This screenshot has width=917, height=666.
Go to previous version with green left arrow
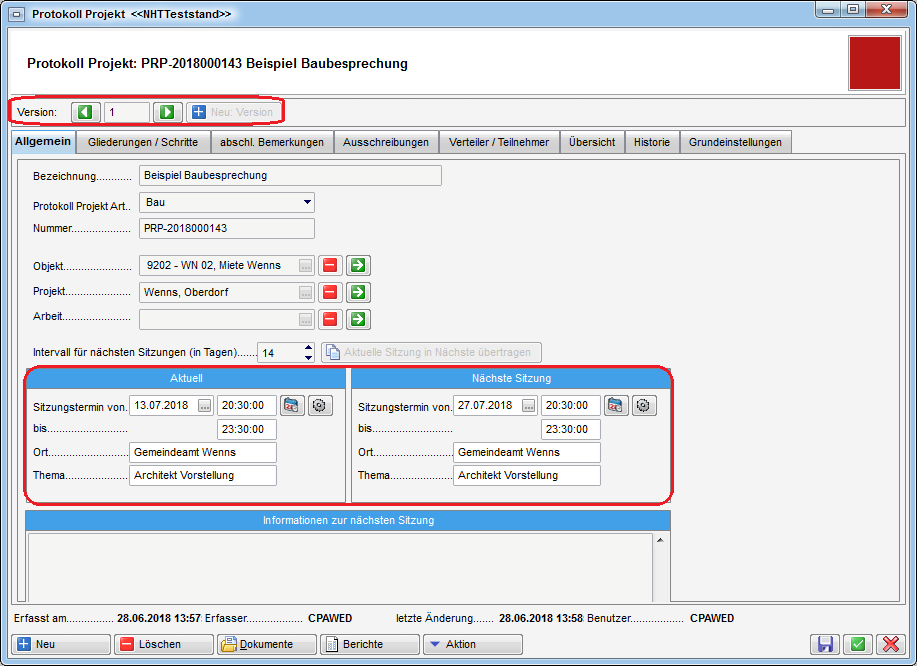(x=86, y=112)
